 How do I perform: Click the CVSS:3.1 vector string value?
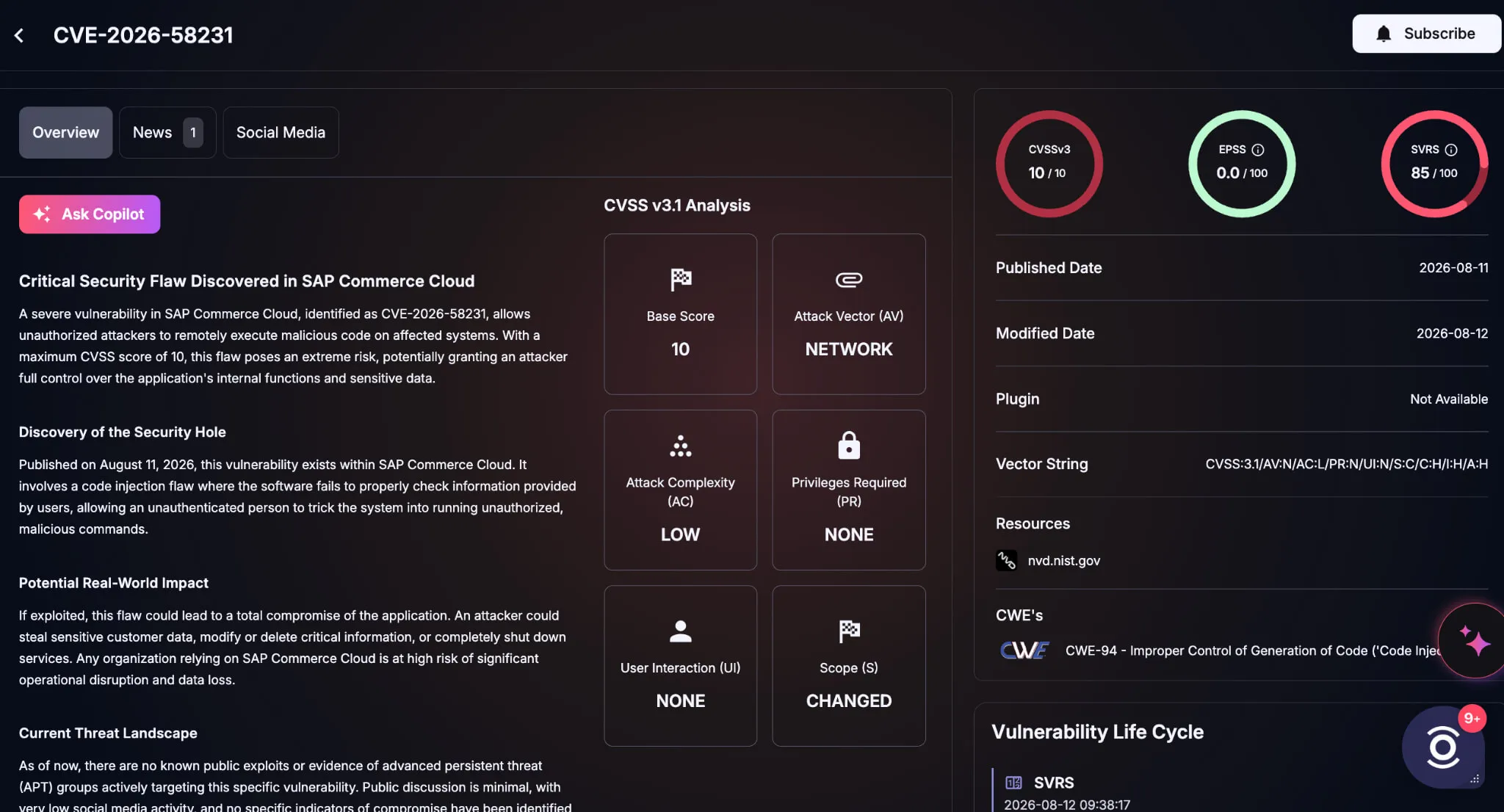(x=1347, y=464)
